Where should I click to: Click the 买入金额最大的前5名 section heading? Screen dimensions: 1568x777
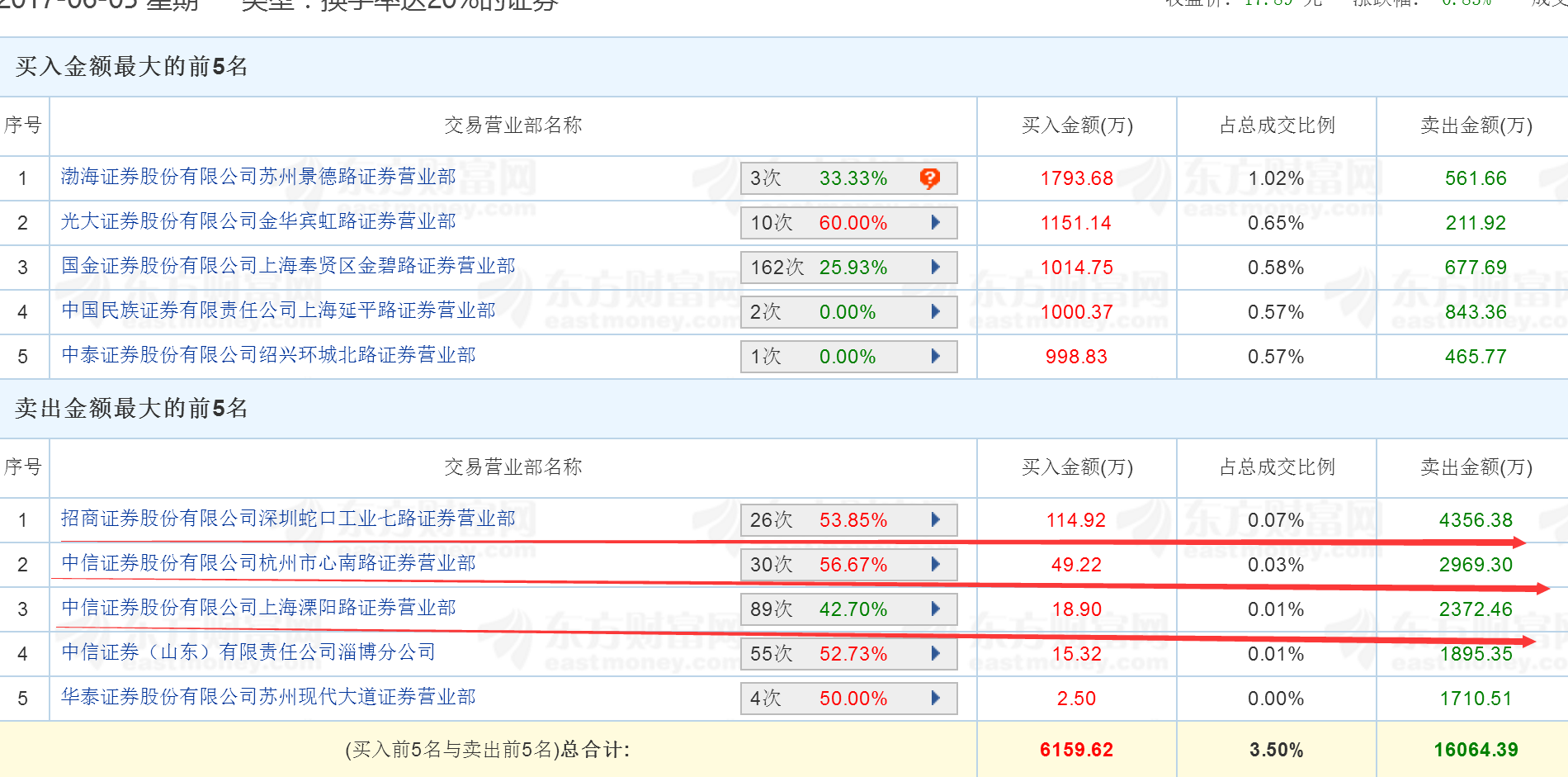pyautogui.click(x=131, y=66)
